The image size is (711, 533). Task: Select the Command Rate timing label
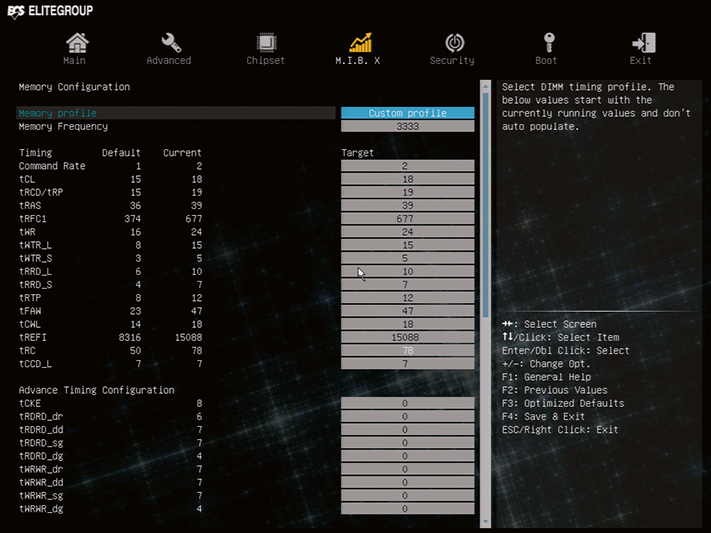pos(52,166)
